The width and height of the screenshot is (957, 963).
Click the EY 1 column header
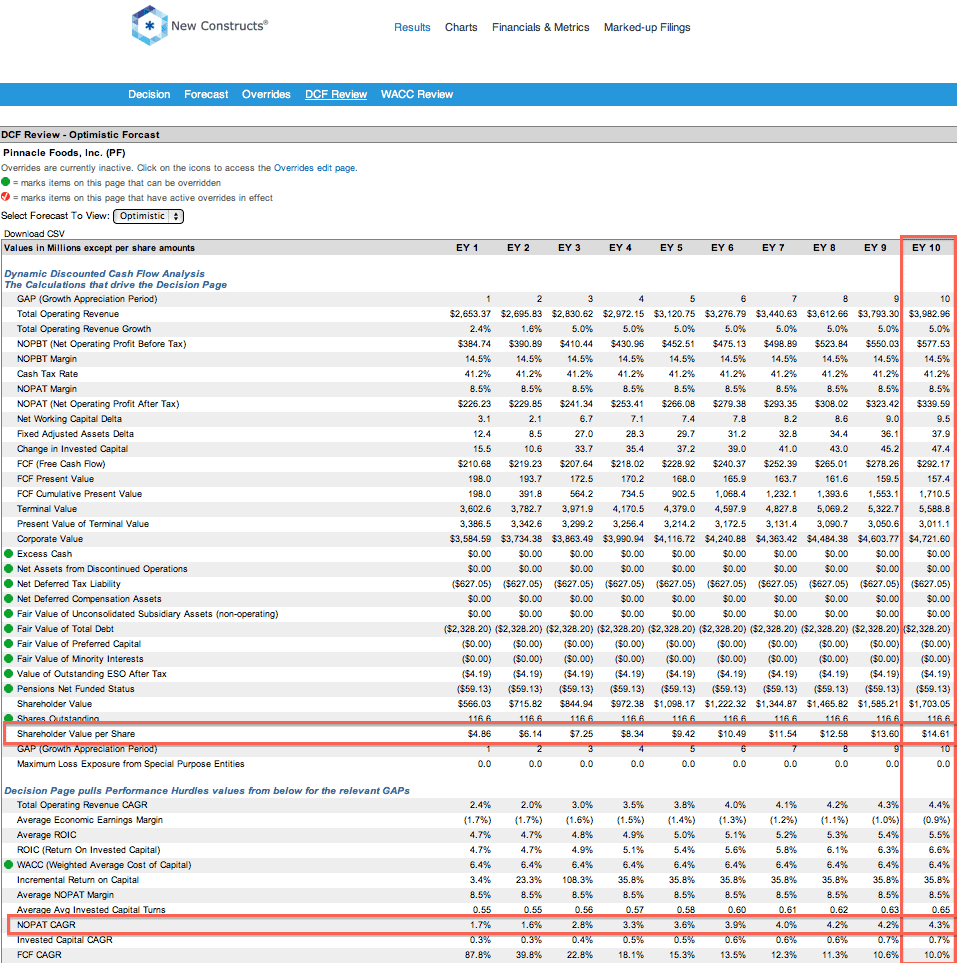467,248
